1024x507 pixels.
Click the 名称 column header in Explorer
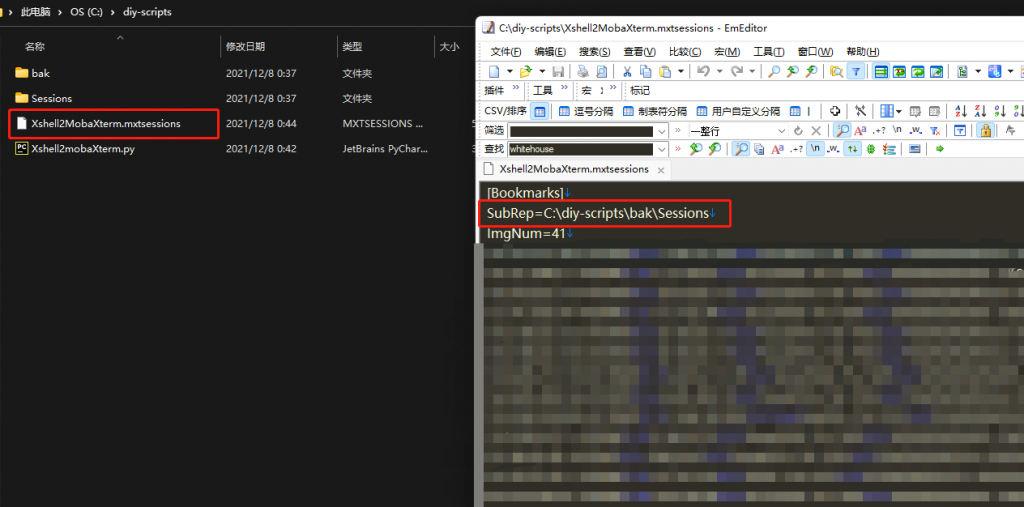[x=35, y=46]
